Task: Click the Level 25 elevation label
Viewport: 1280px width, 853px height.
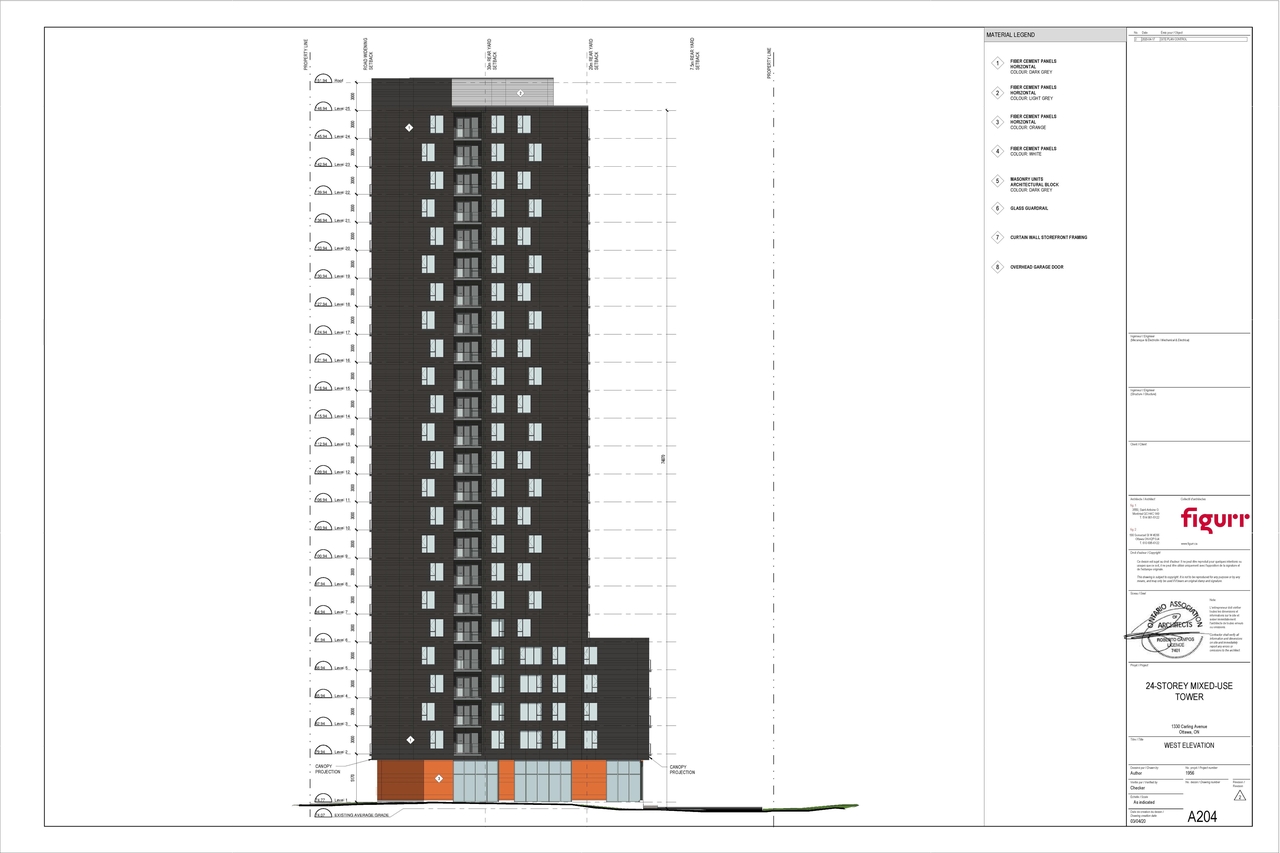Action: pyautogui.click(x=342, y=109)
